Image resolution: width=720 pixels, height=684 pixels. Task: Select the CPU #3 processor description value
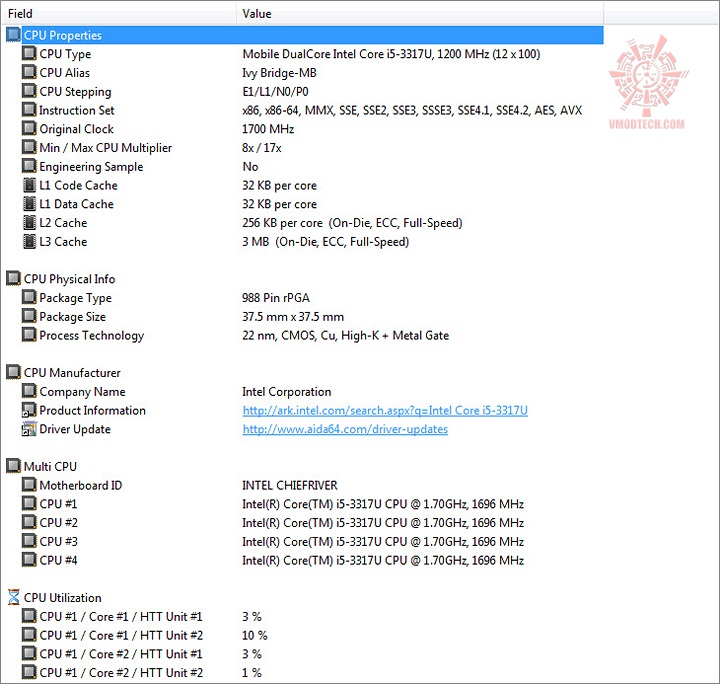click(x=383, y=542)
